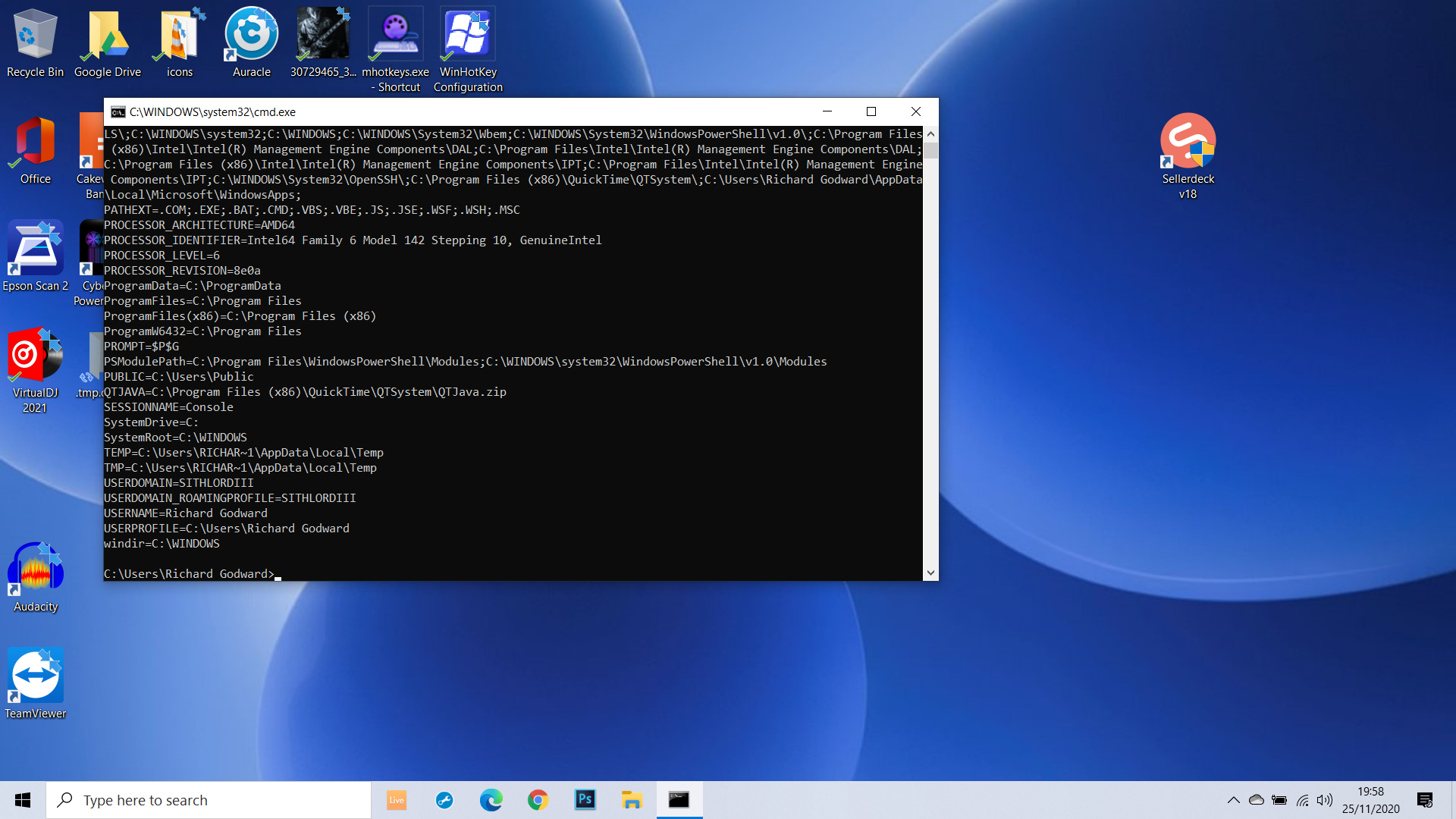
Task: Select the Audacity desktop icon
Action: point(35,577)
